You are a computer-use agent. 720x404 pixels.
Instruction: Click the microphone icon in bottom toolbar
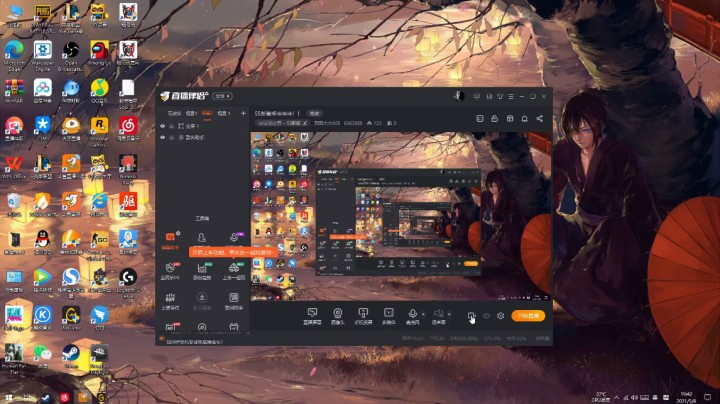[412, 313]
